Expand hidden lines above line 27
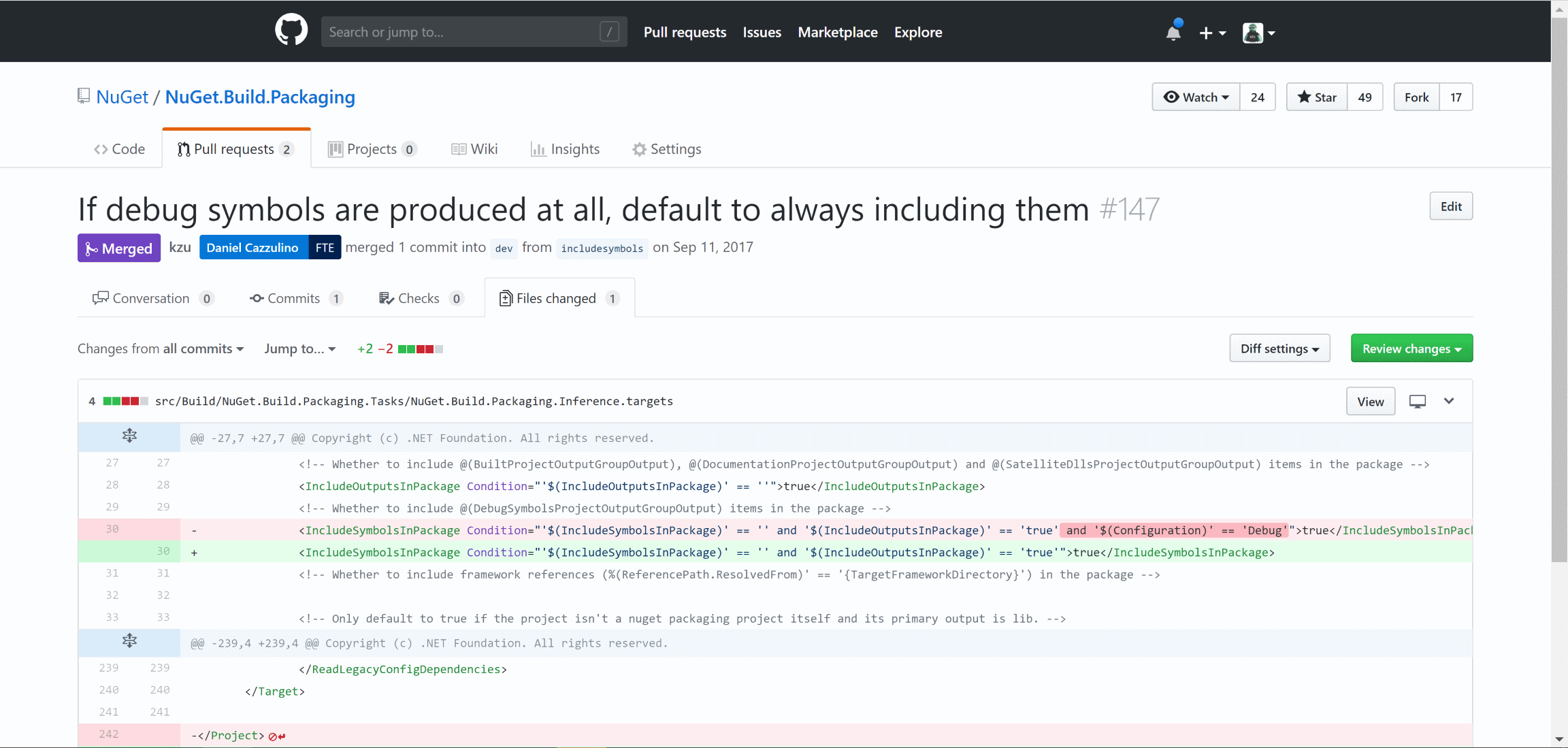 (129, 436)
